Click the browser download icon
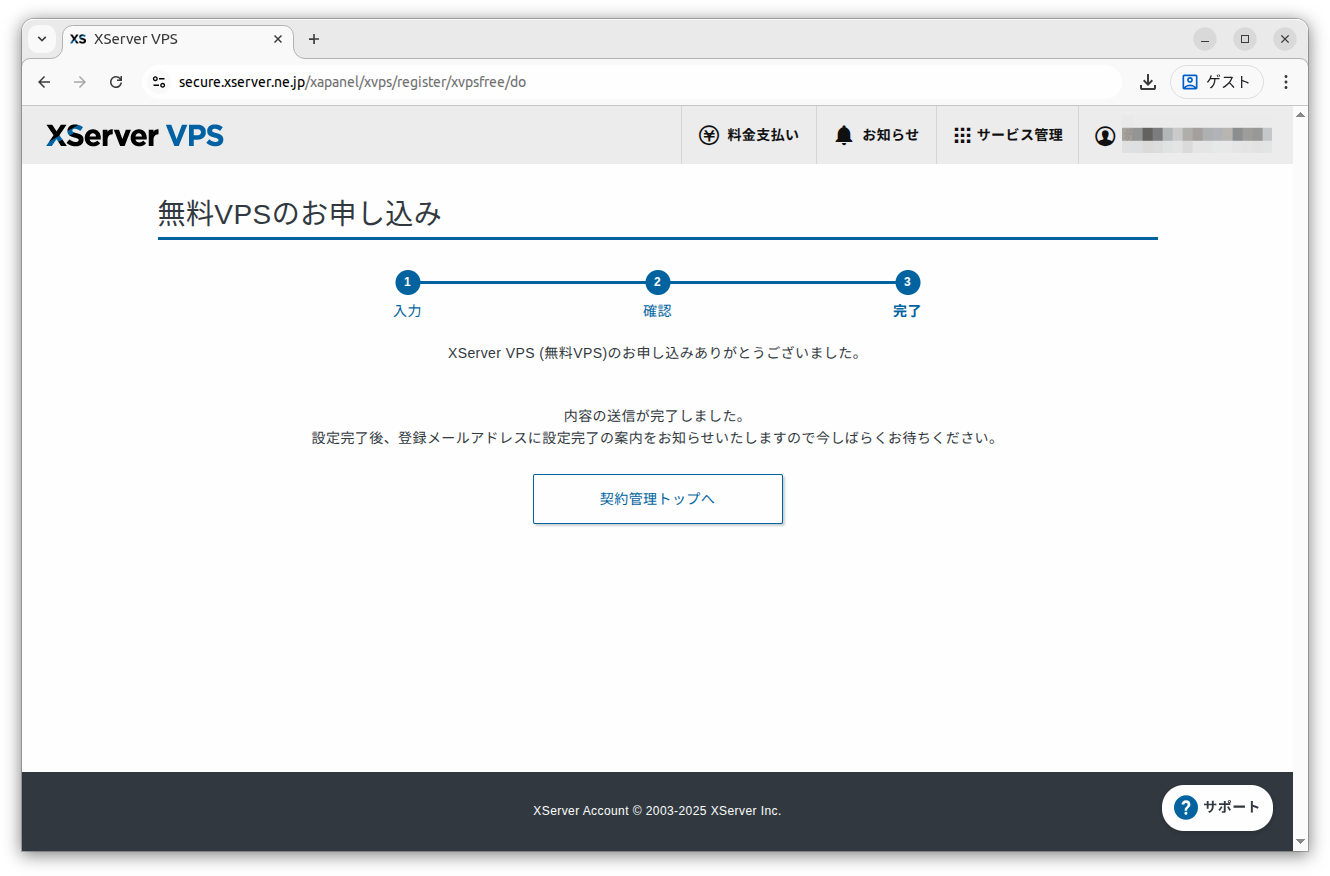The width and height of the screenshot is (1330, 876). click(x=1148, y=82)
